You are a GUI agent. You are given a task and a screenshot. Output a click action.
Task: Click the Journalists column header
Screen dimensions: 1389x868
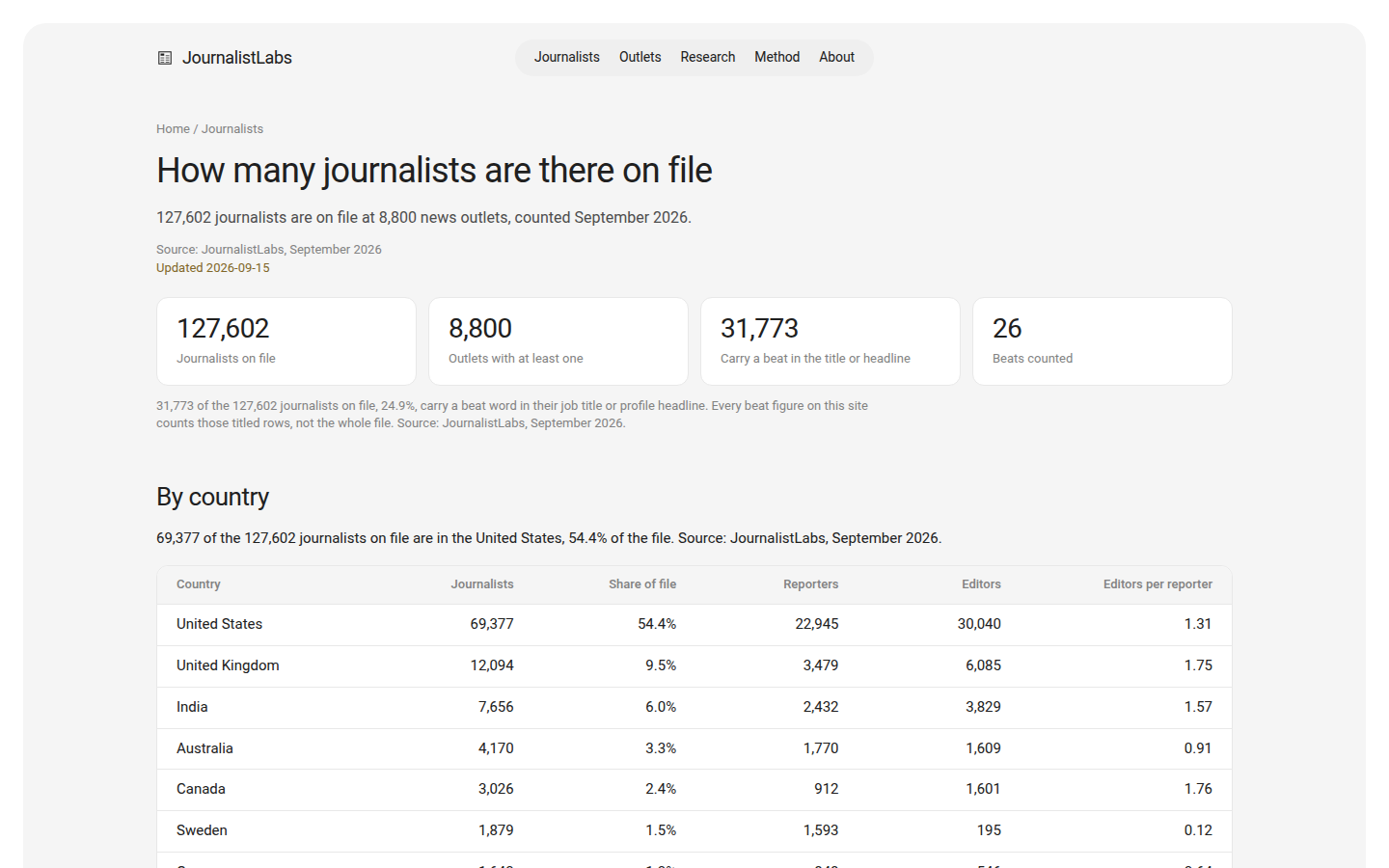[482, 584]
